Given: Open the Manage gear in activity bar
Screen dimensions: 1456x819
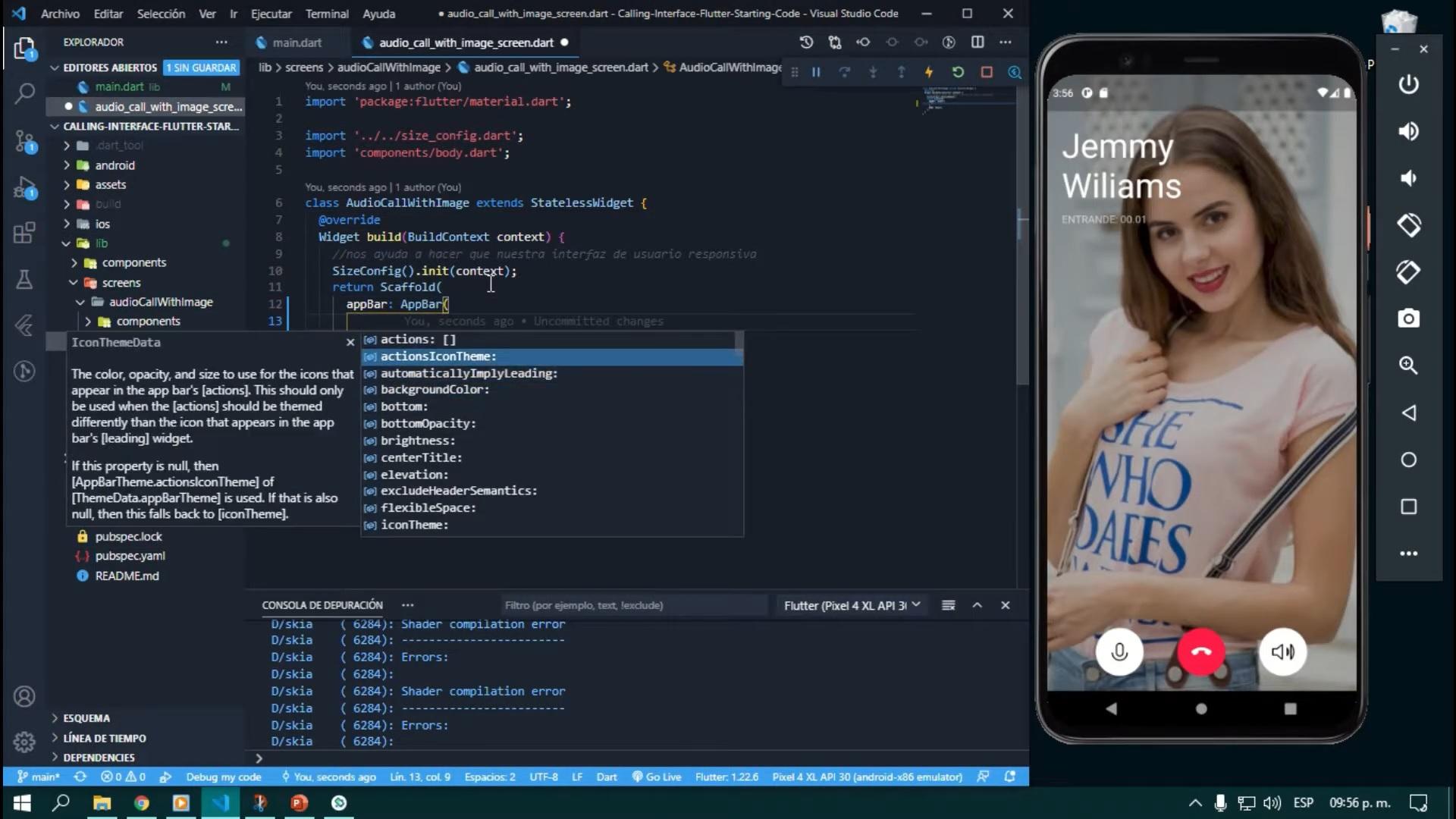Looking at the screenshot, I should coord(24,741).
